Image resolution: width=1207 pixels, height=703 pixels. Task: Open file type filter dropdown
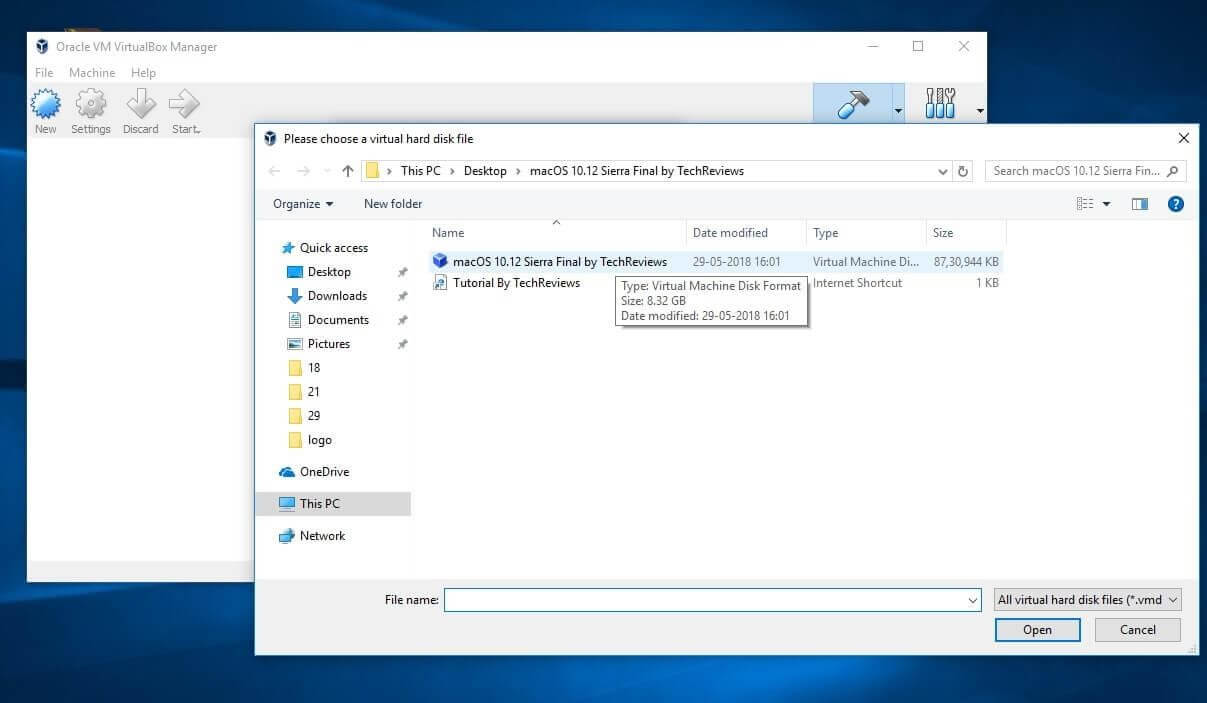[x=1088, y=600]
